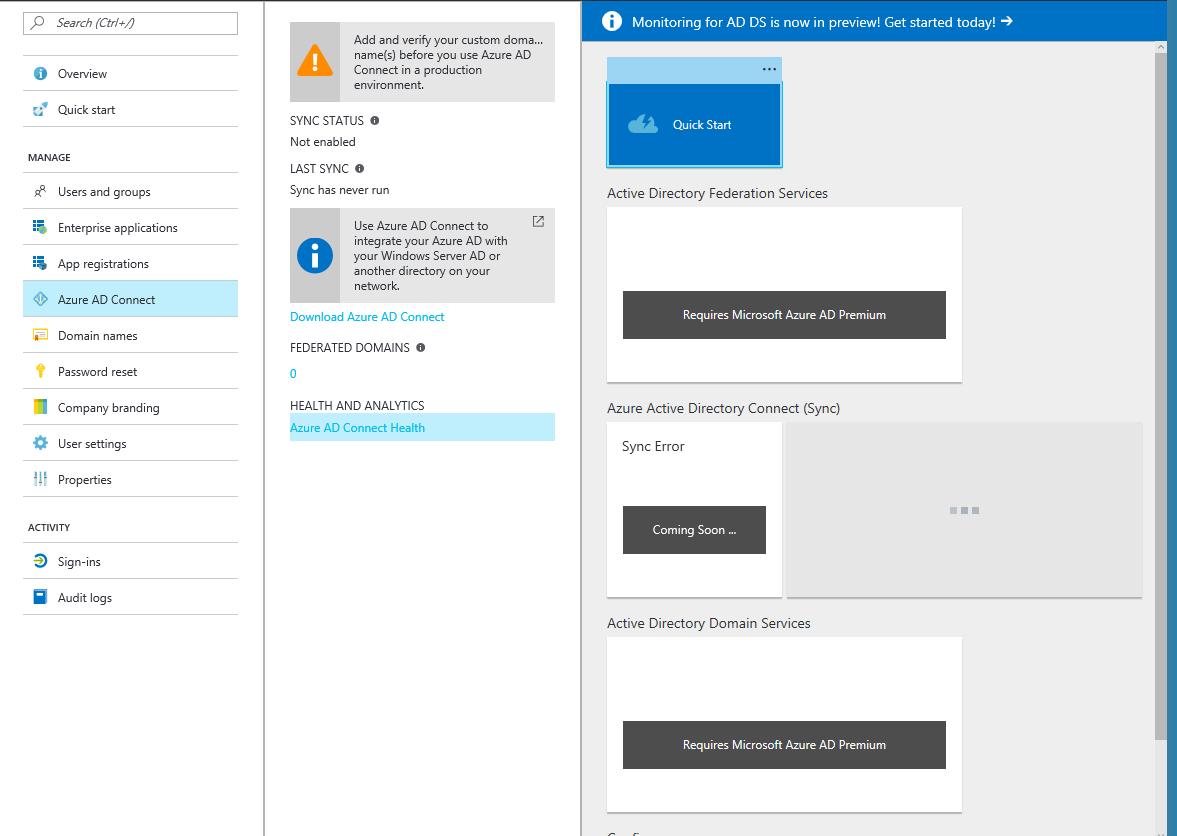The image size is (1177, 836).
Task: Click inside the Search input field
Action: [x=140, y=23]
